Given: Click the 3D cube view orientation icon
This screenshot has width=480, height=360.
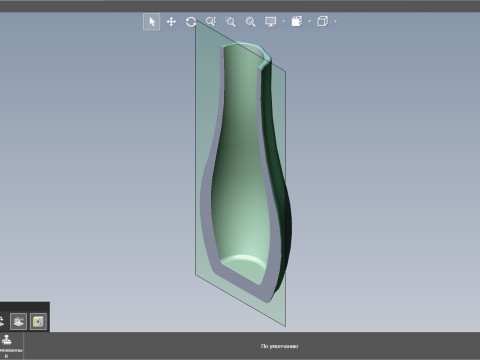Looking at the screenshot, I should (x=322, y=22).
